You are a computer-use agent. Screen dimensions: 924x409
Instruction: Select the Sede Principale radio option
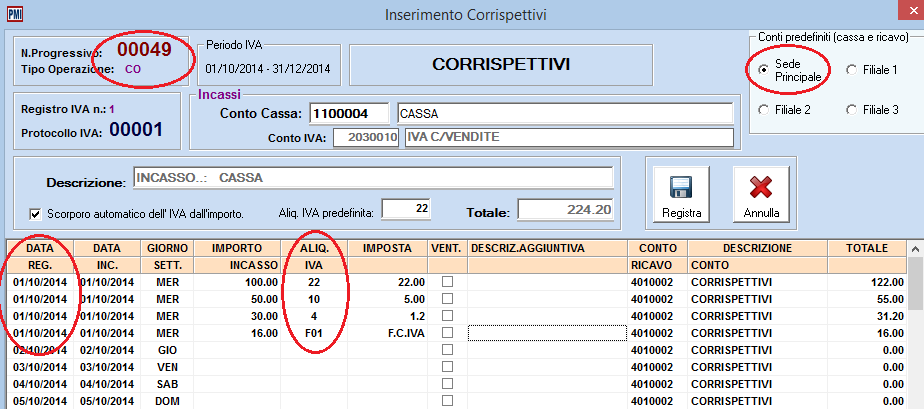[764, 70]
